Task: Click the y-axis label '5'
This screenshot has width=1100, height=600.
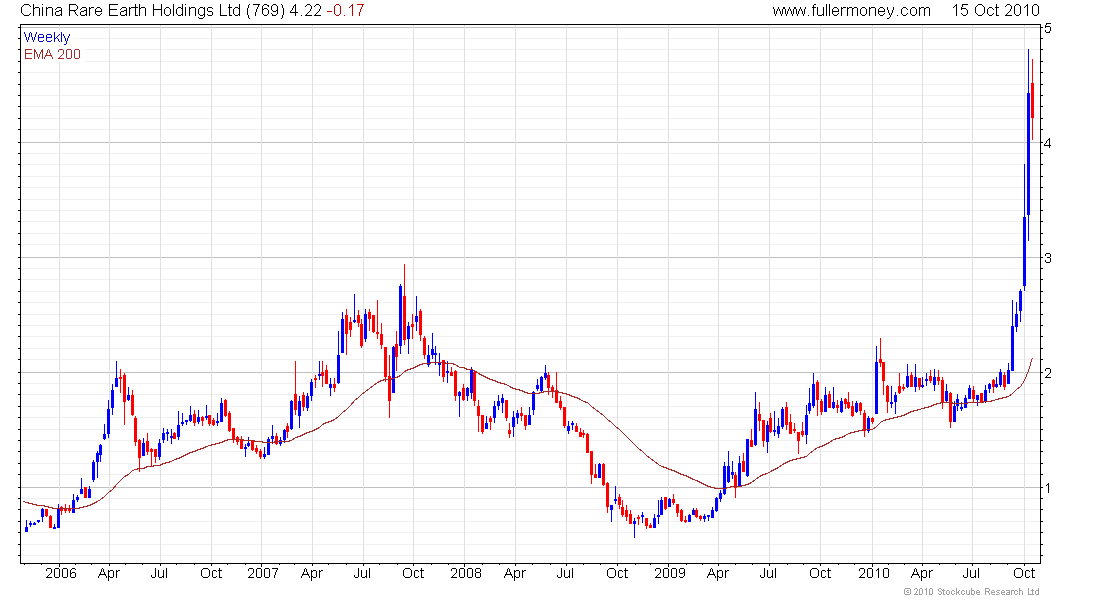Action: 1048,28
